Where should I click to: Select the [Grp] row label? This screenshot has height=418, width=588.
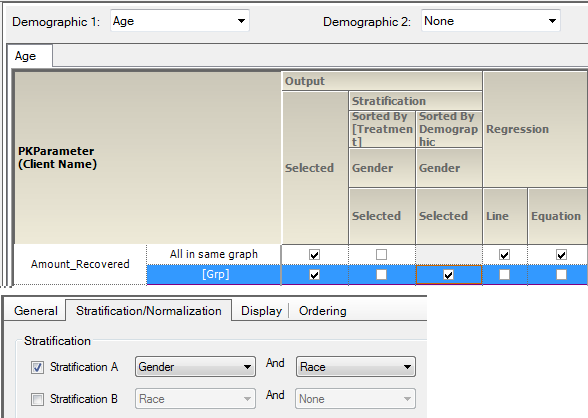(214, 274)
